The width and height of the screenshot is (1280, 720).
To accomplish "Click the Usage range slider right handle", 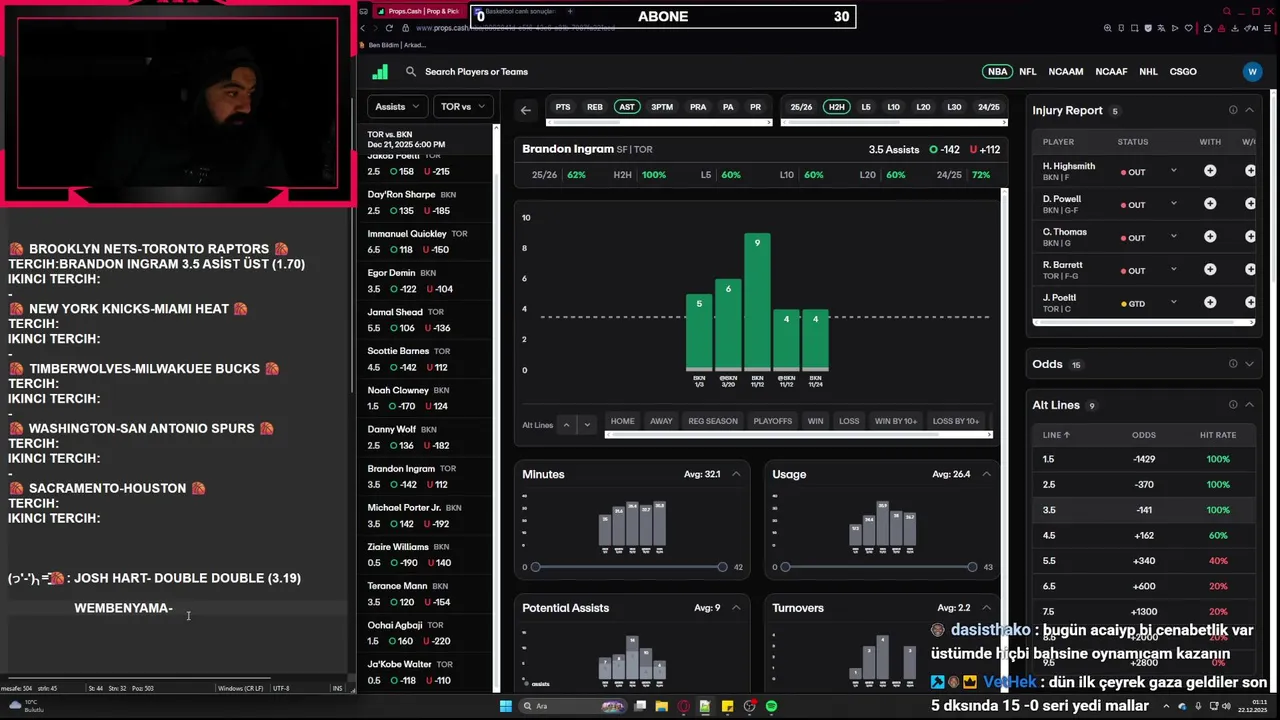I will pyautogui.click(x=972, y=567).
